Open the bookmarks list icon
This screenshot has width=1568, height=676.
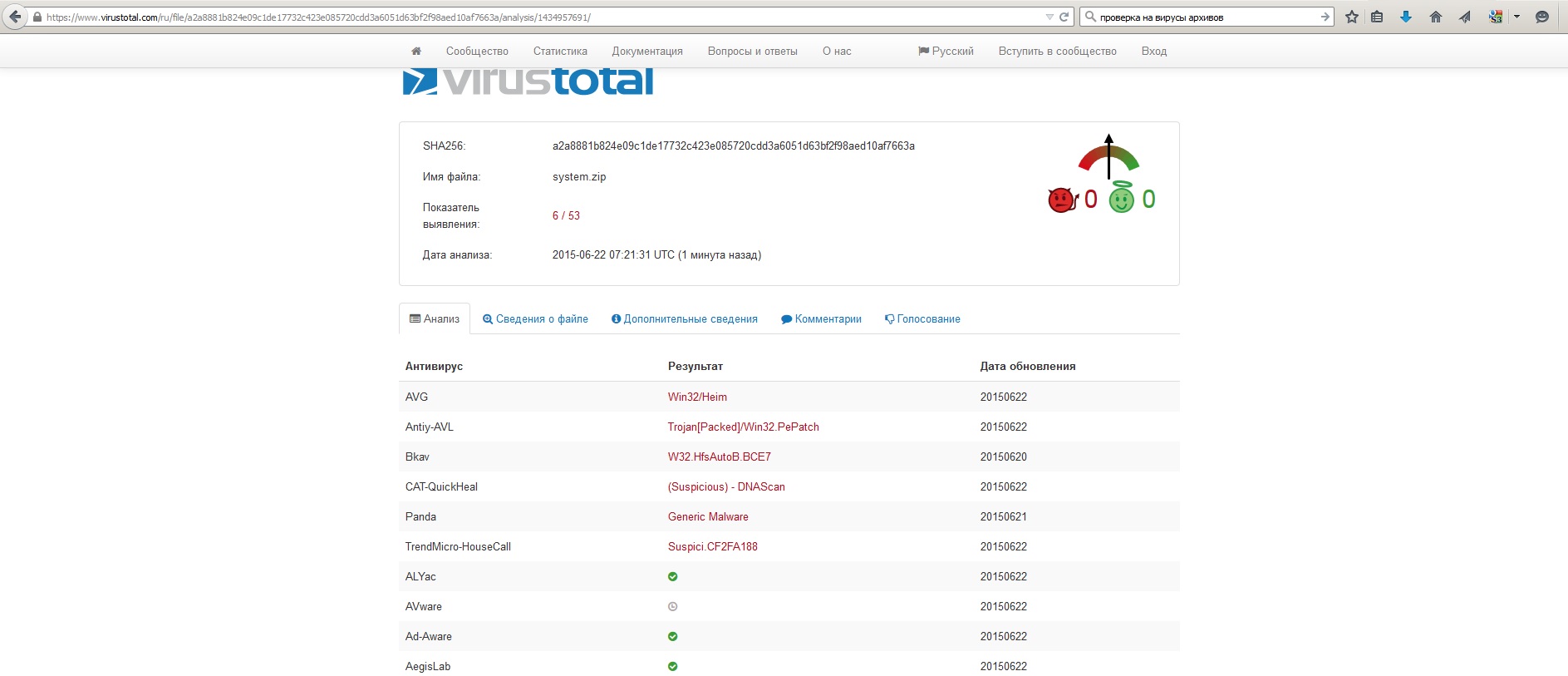point(1377,17)
